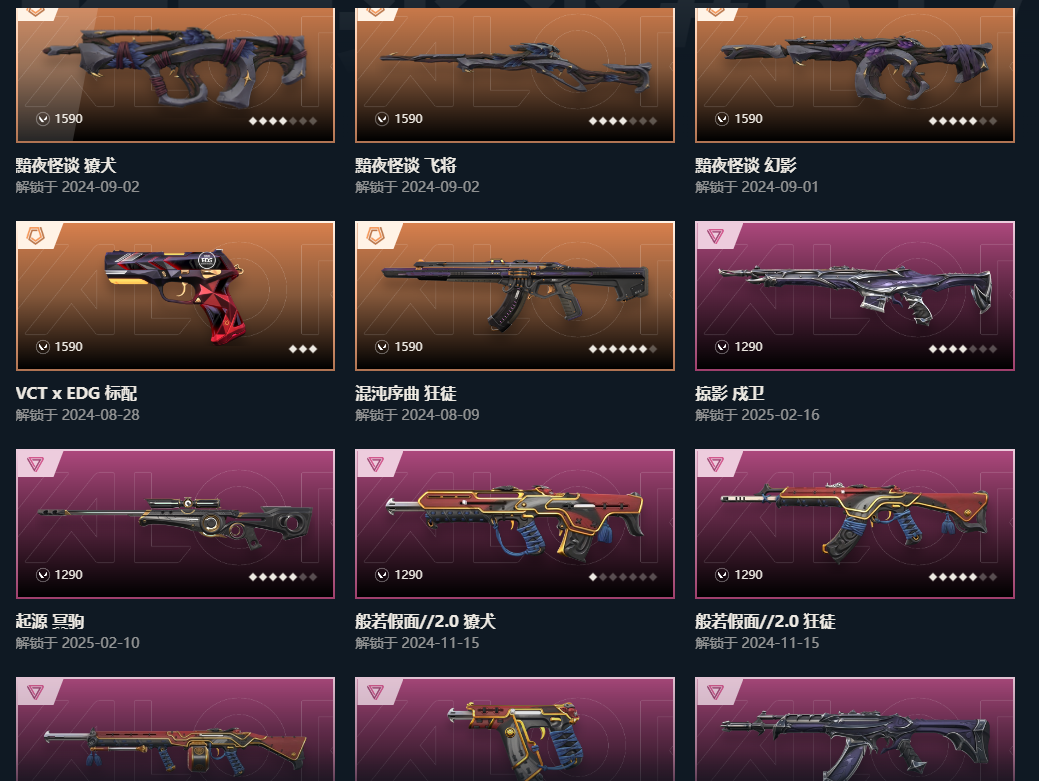Click the orange tier badge on VCT x EDG card

point(36,236)
